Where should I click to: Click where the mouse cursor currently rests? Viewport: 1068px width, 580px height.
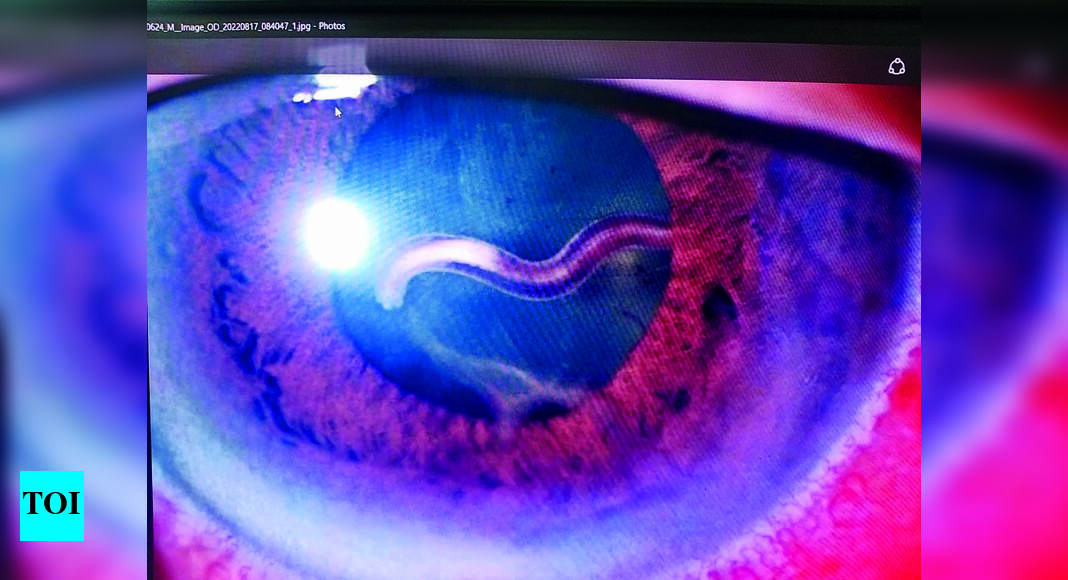337,112
